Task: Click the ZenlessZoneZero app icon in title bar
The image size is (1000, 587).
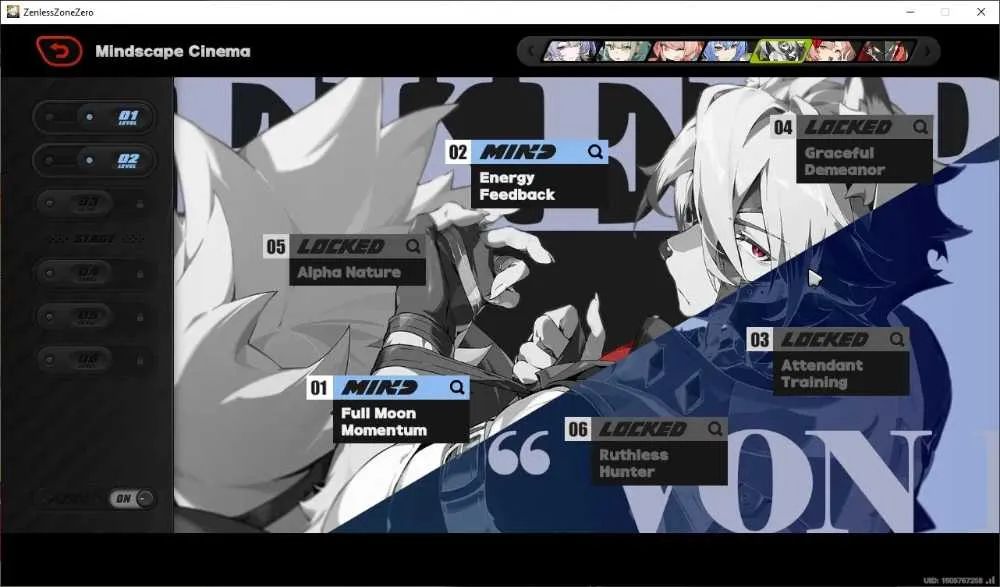Action: tap(13, 11)
